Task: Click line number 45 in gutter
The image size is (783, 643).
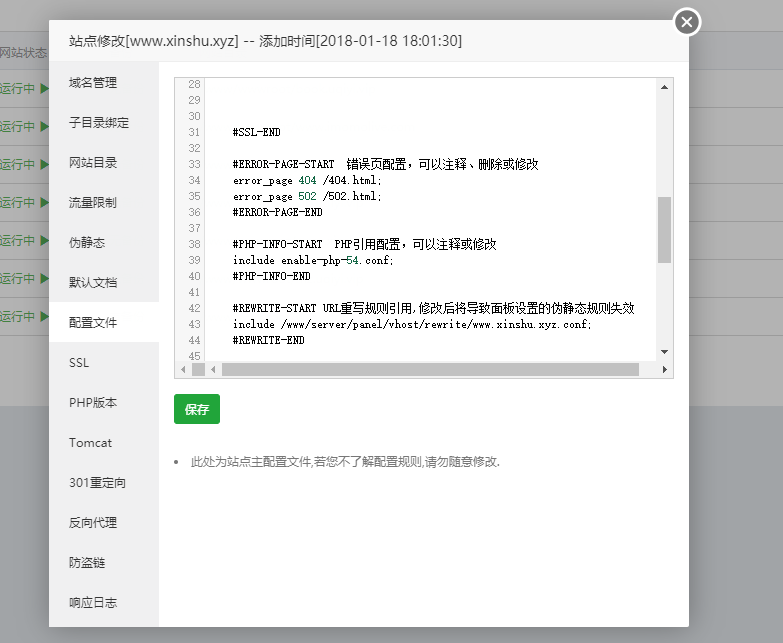Action: tap(194, 356)
